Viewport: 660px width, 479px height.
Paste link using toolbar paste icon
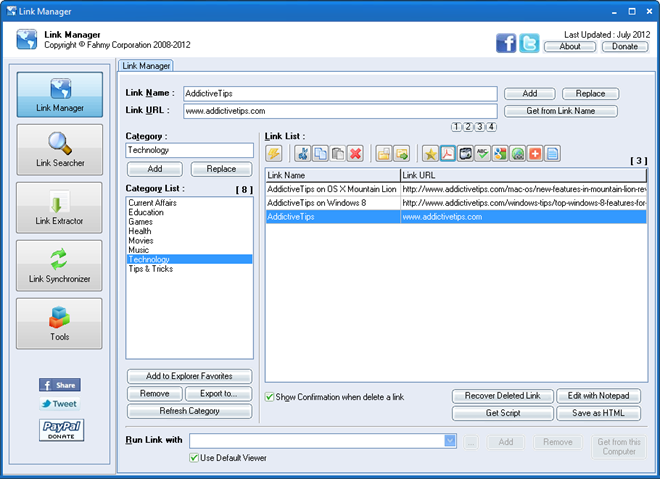(338, 154)
